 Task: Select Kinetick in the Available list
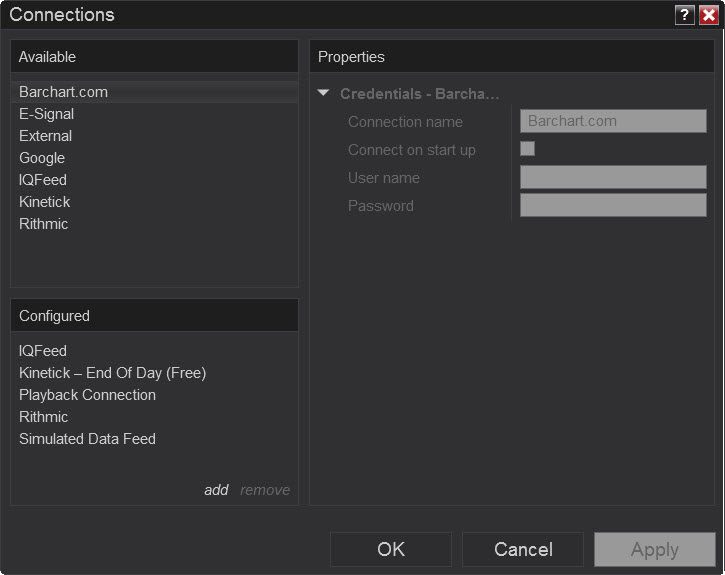(x=44, y=202)
